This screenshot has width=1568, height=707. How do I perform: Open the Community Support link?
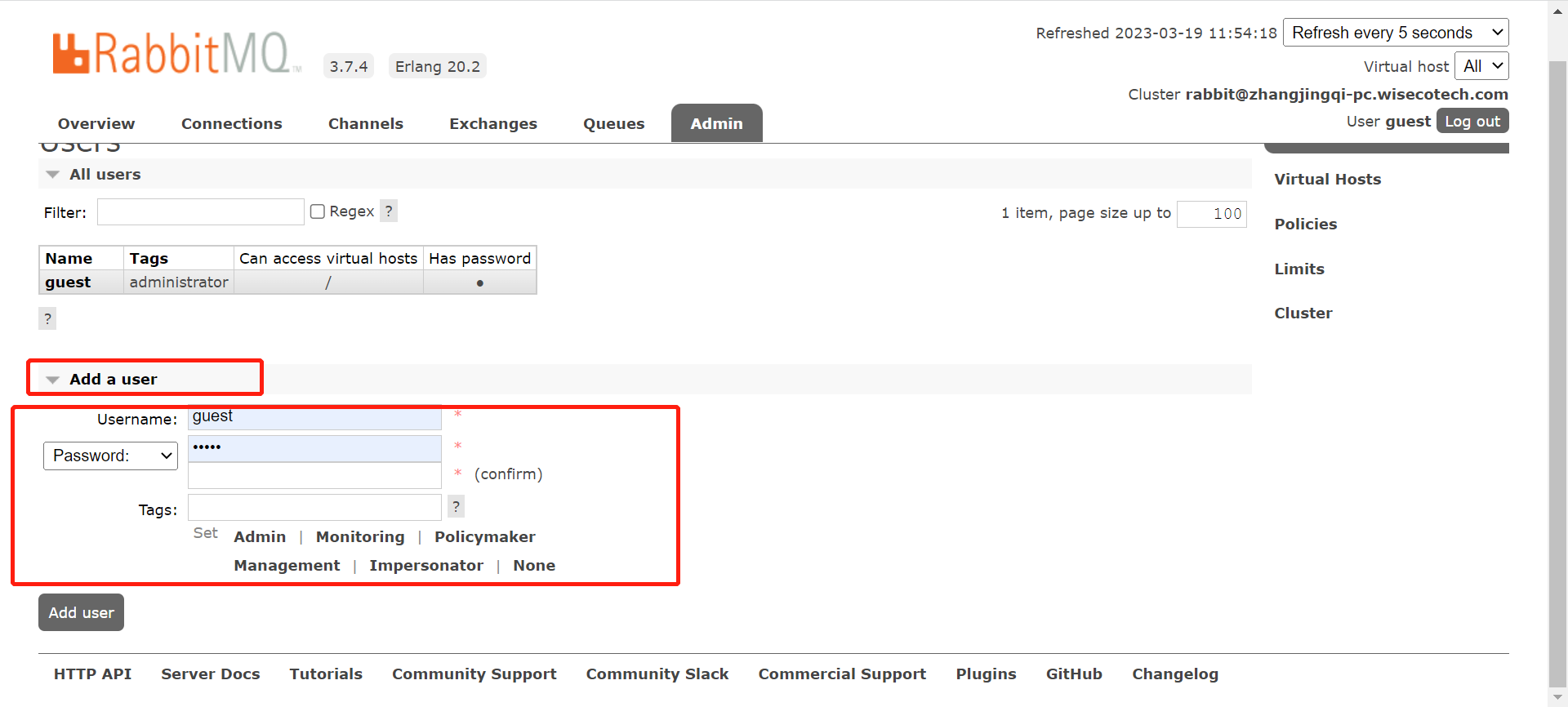coord(474,674)
